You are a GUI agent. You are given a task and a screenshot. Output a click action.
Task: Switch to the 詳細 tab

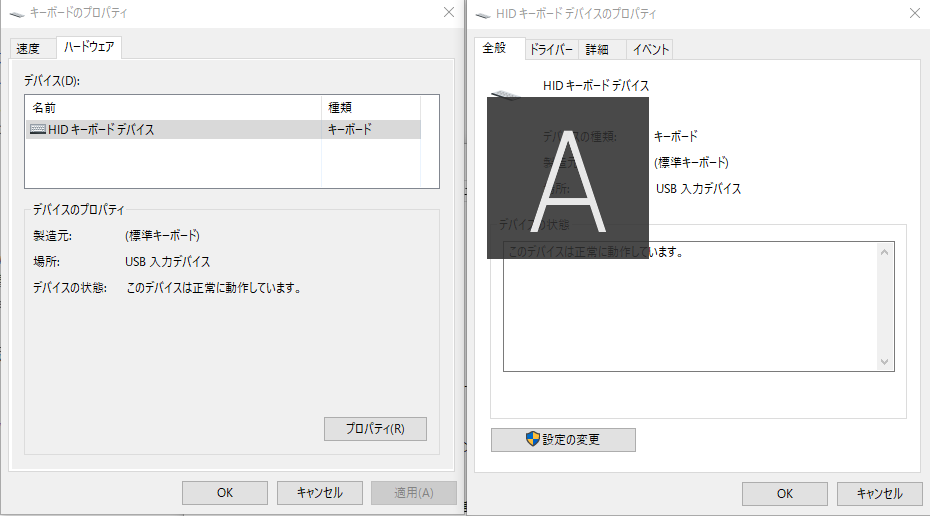(597, 49)
